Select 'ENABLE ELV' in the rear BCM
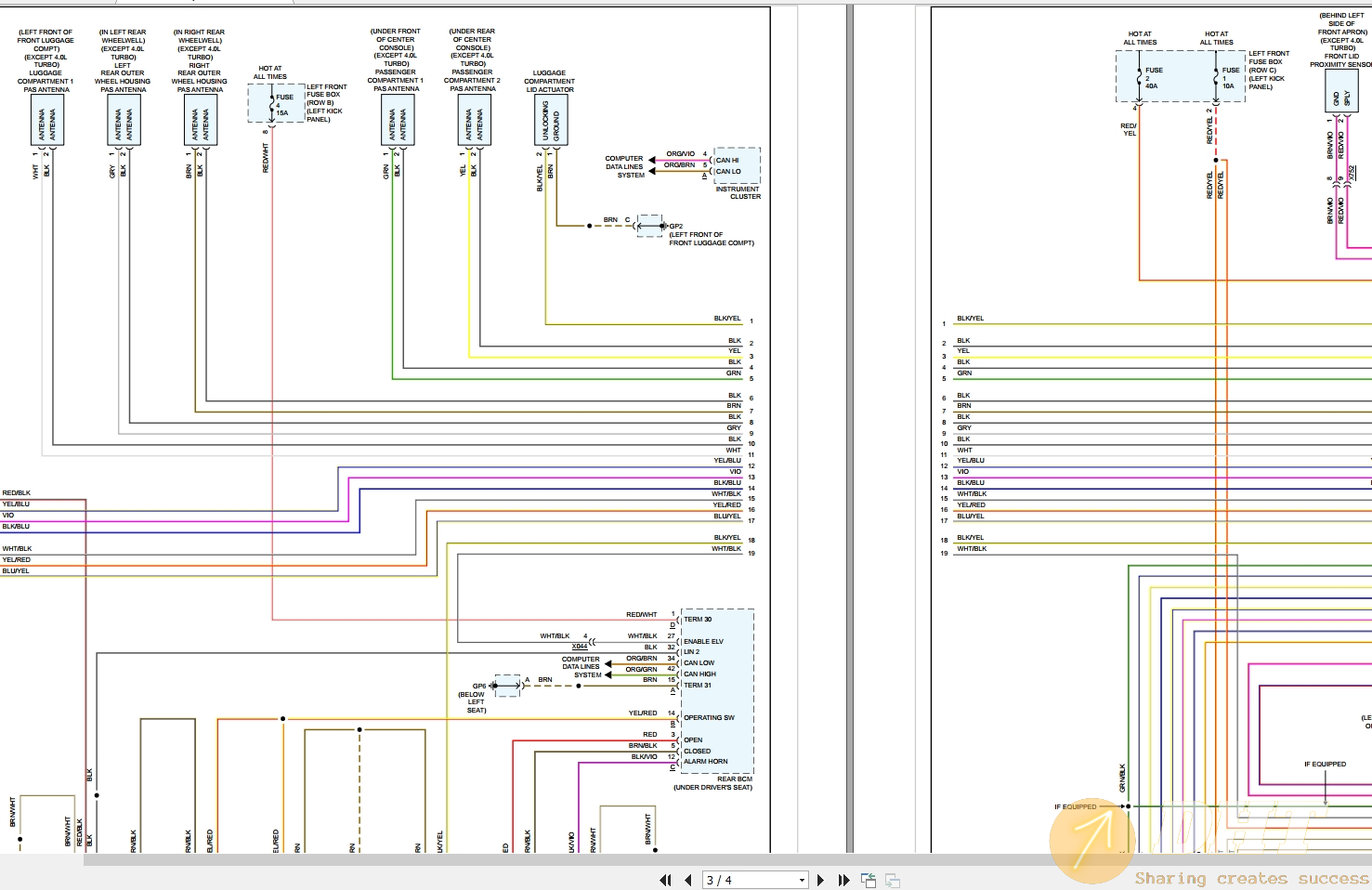1372x890 pixels. coord(703,641)
